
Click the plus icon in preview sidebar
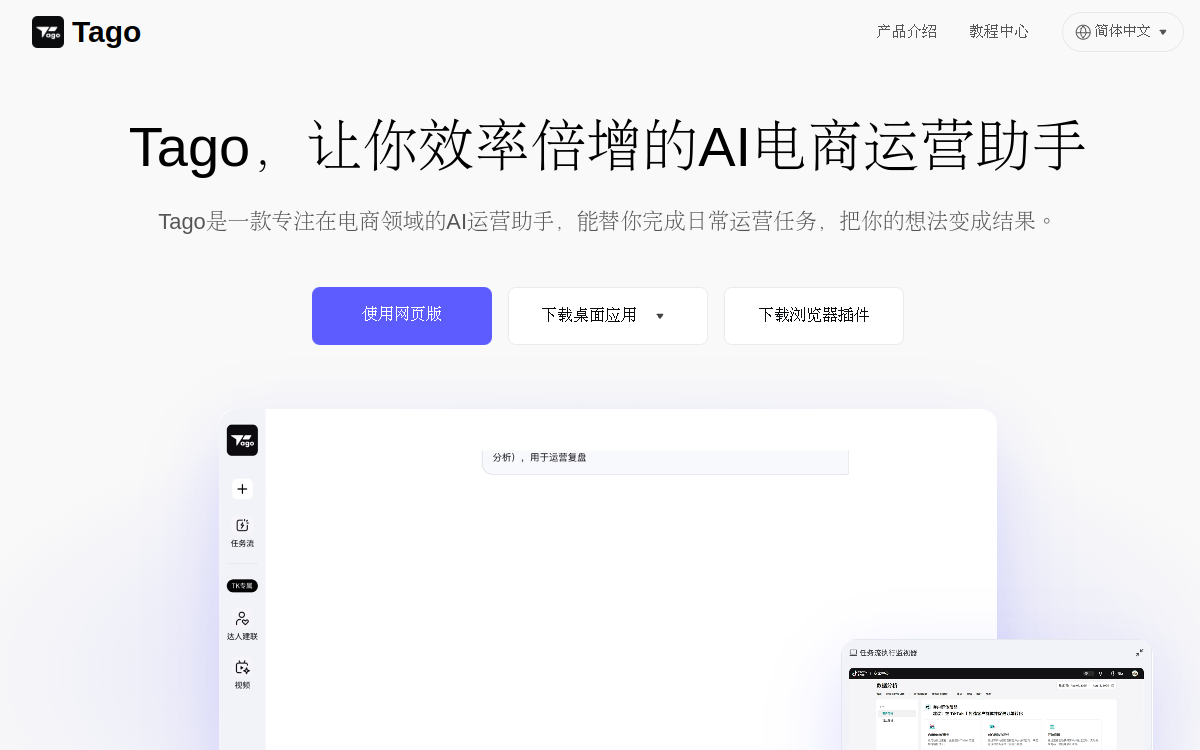(x=242, y=489)
